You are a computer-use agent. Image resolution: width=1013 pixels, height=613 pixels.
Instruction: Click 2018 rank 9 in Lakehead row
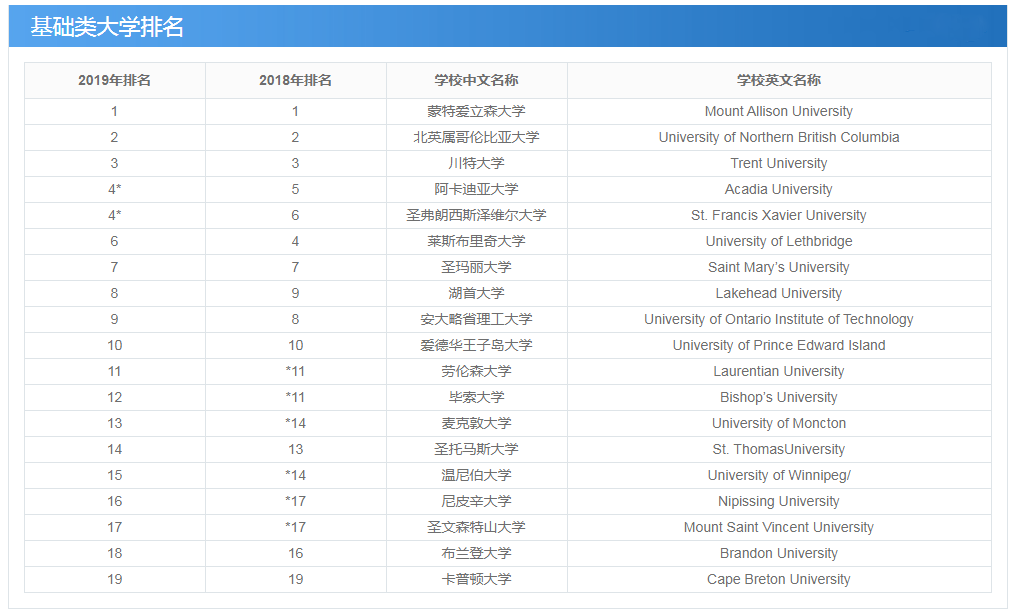click(295, 293)
